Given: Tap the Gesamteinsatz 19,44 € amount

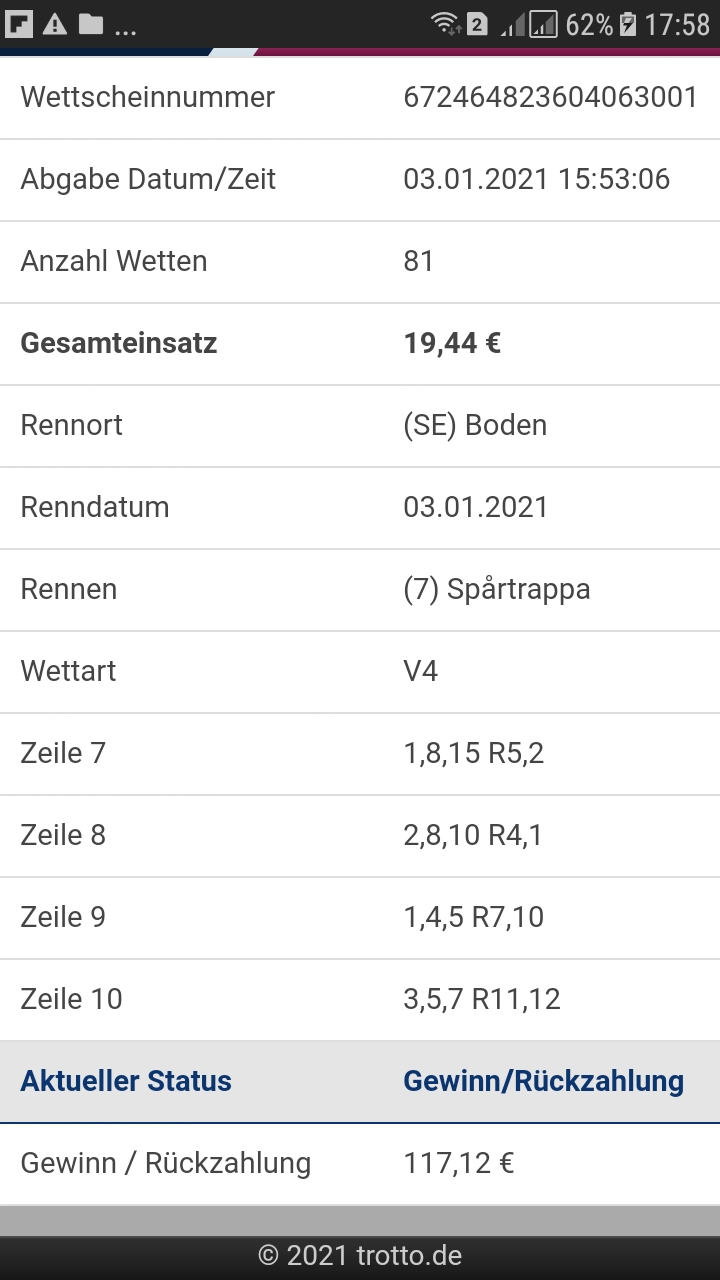Looking at the screenshot, I should [452, 343].
